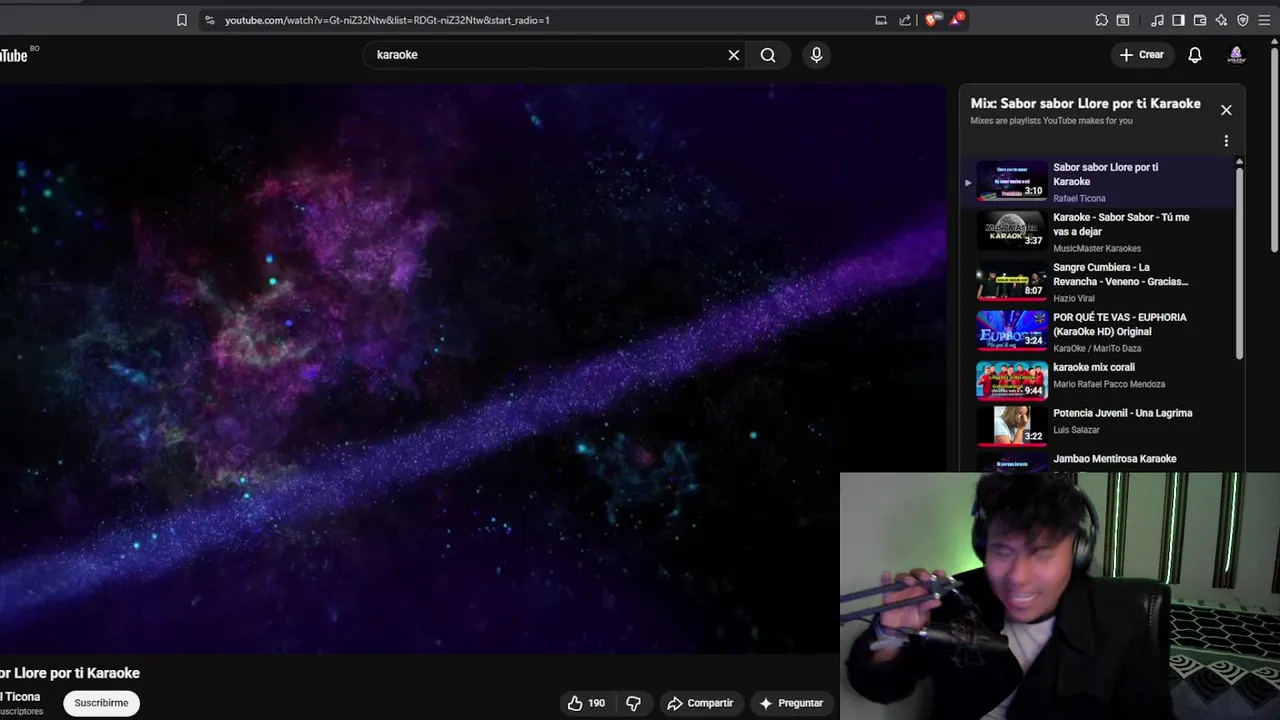Click title 'Jambao Mentirosa Karaoke'
Viewport: 1280px width, 720px height.
point(1115,459)
